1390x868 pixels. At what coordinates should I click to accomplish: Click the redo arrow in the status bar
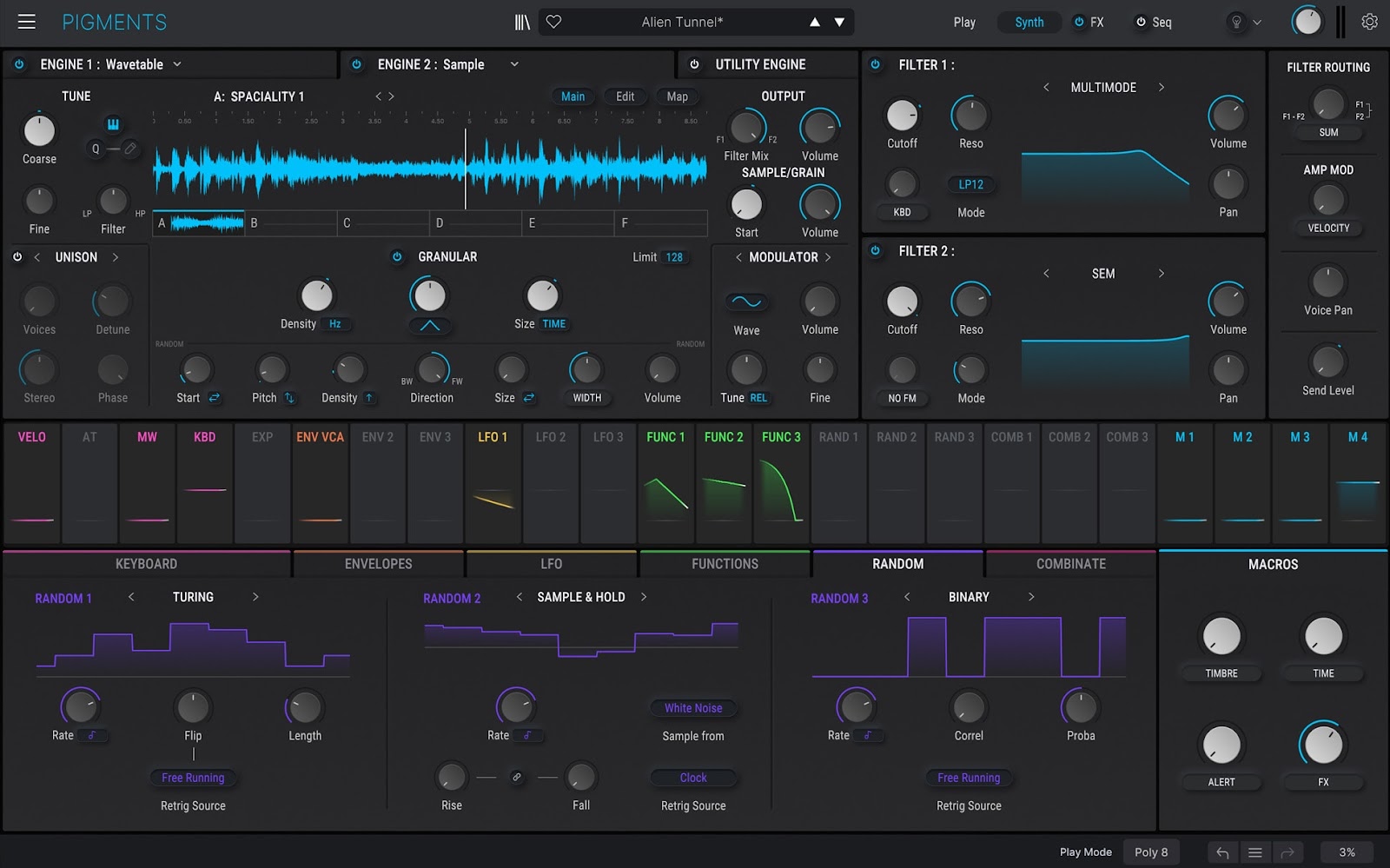[x=1287, y=852]
